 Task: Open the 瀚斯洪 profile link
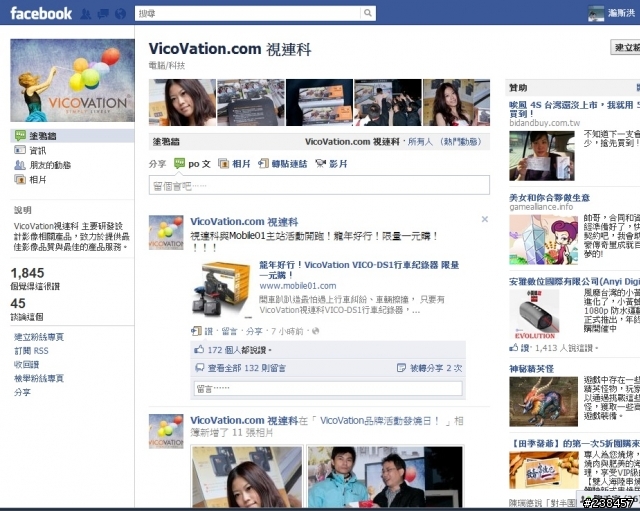pos(621,13)
